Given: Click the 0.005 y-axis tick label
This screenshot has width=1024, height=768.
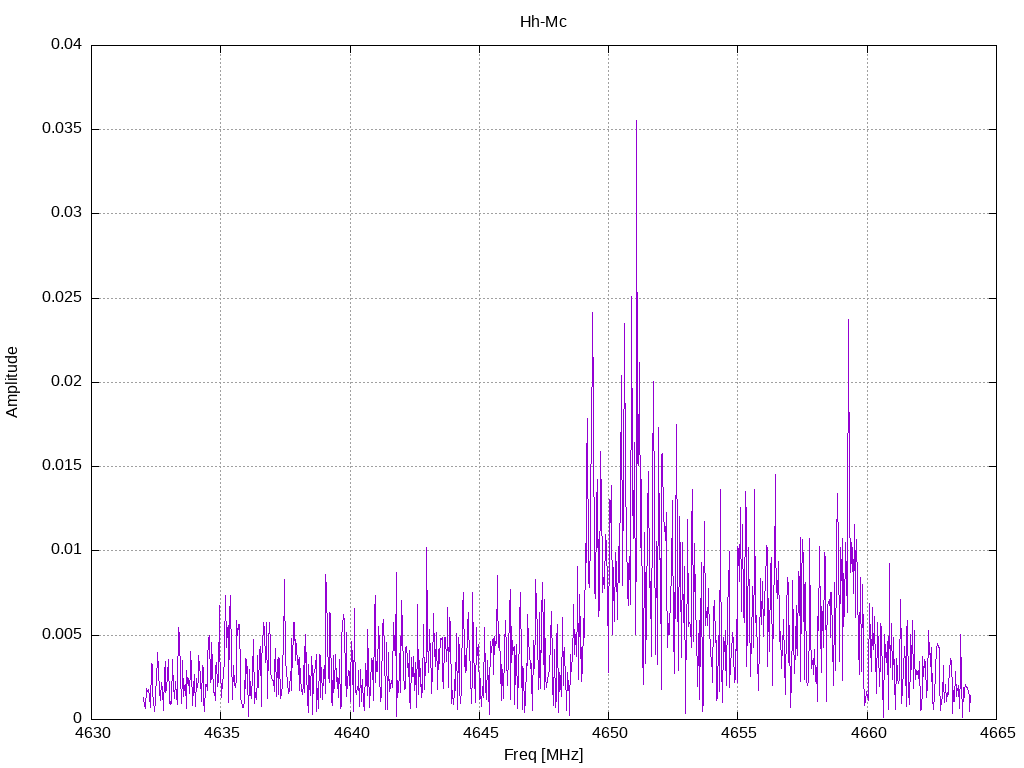Looking at the screenshot, I should pyautogui.click(x=63, y=635).
